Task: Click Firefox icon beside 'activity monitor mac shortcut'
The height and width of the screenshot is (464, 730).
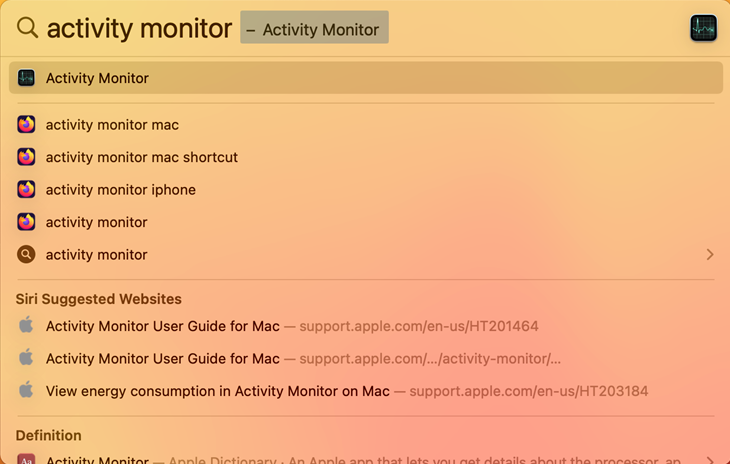Action: point(26,157)
